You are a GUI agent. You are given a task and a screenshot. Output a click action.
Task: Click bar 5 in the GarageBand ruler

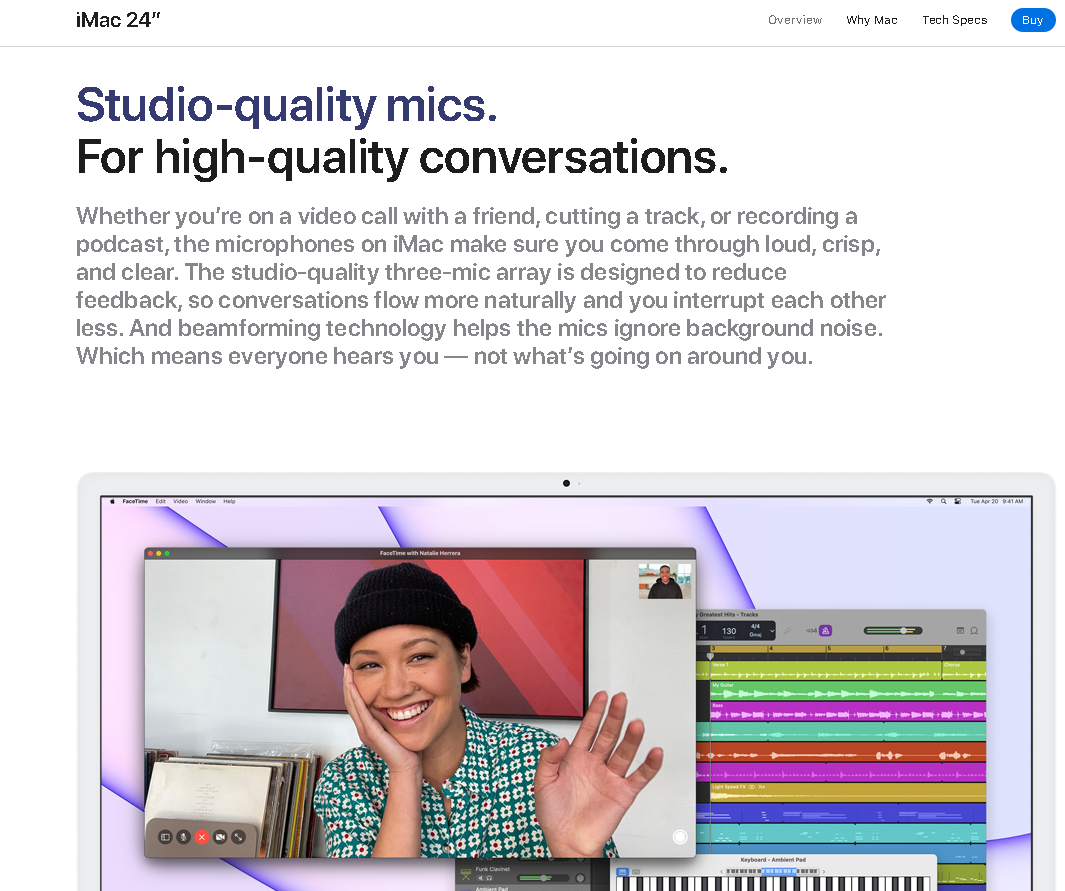829,649
